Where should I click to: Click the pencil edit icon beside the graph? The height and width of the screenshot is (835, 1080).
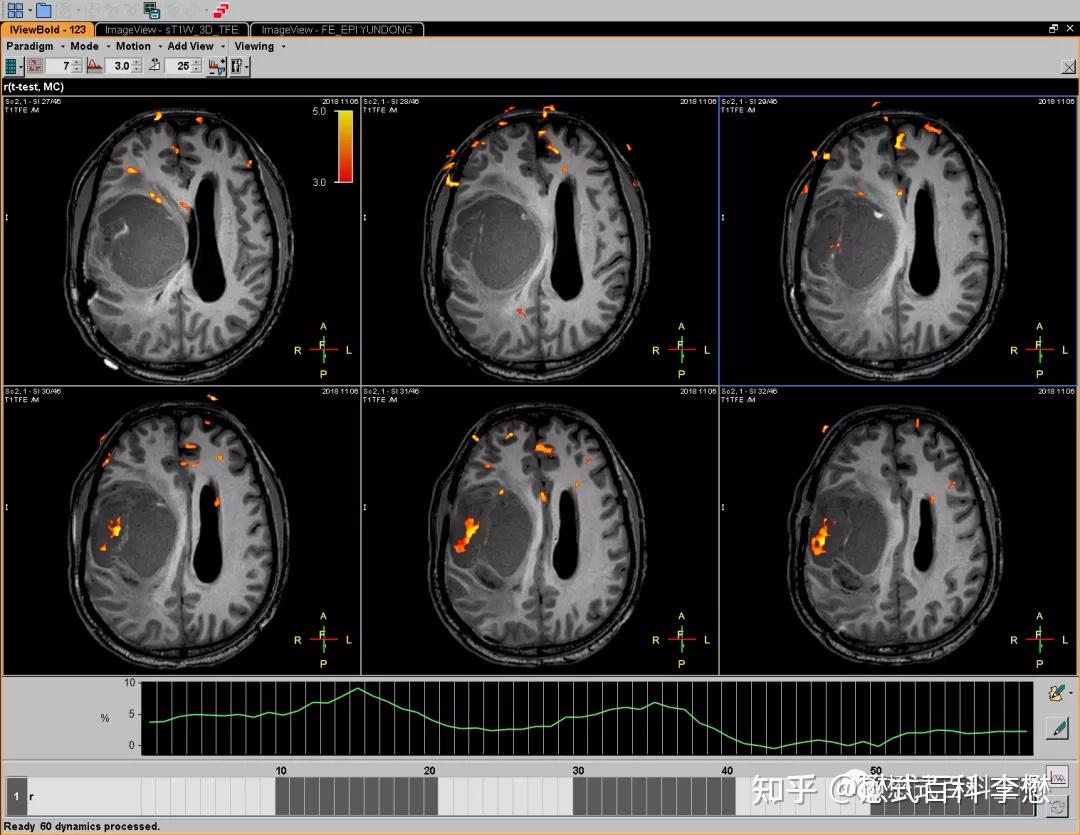coord(1056,728)
